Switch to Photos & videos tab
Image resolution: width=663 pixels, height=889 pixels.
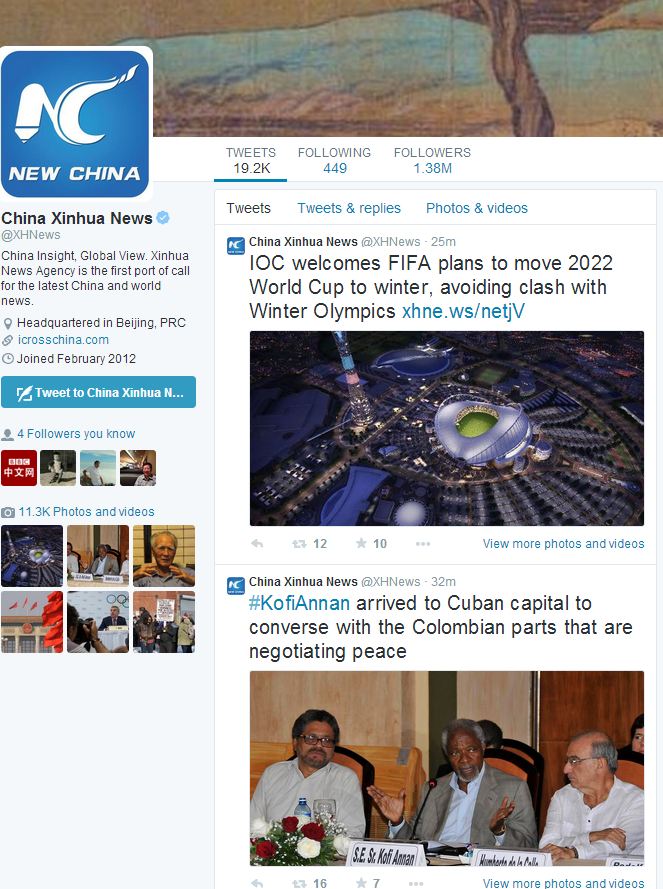point(476,208)
